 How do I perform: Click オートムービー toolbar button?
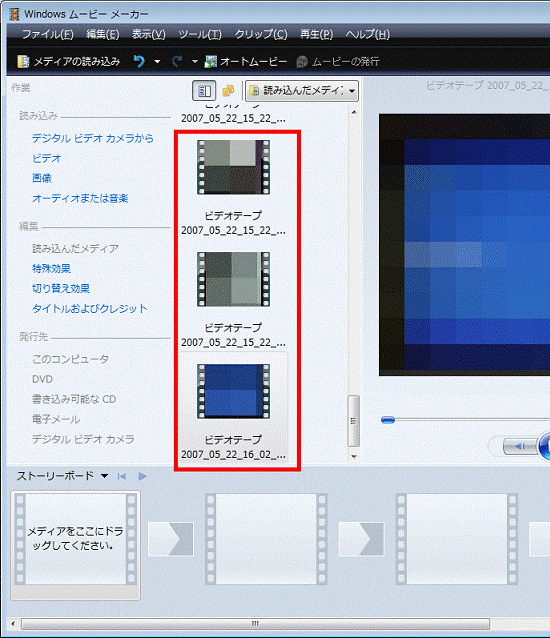coord(246,61)
